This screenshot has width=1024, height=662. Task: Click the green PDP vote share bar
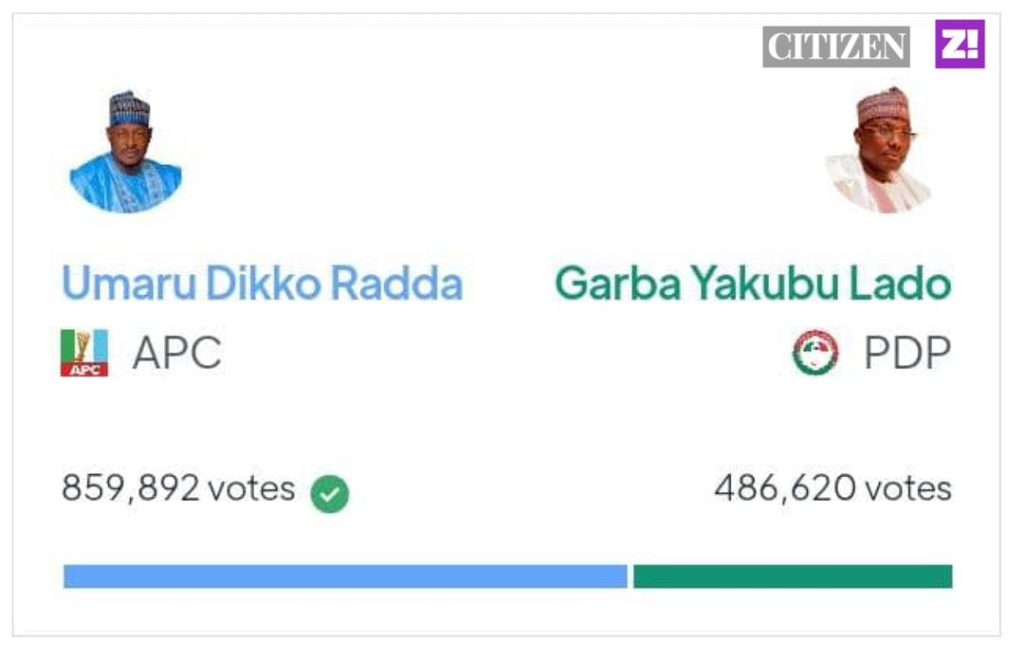tap(792, 576)
